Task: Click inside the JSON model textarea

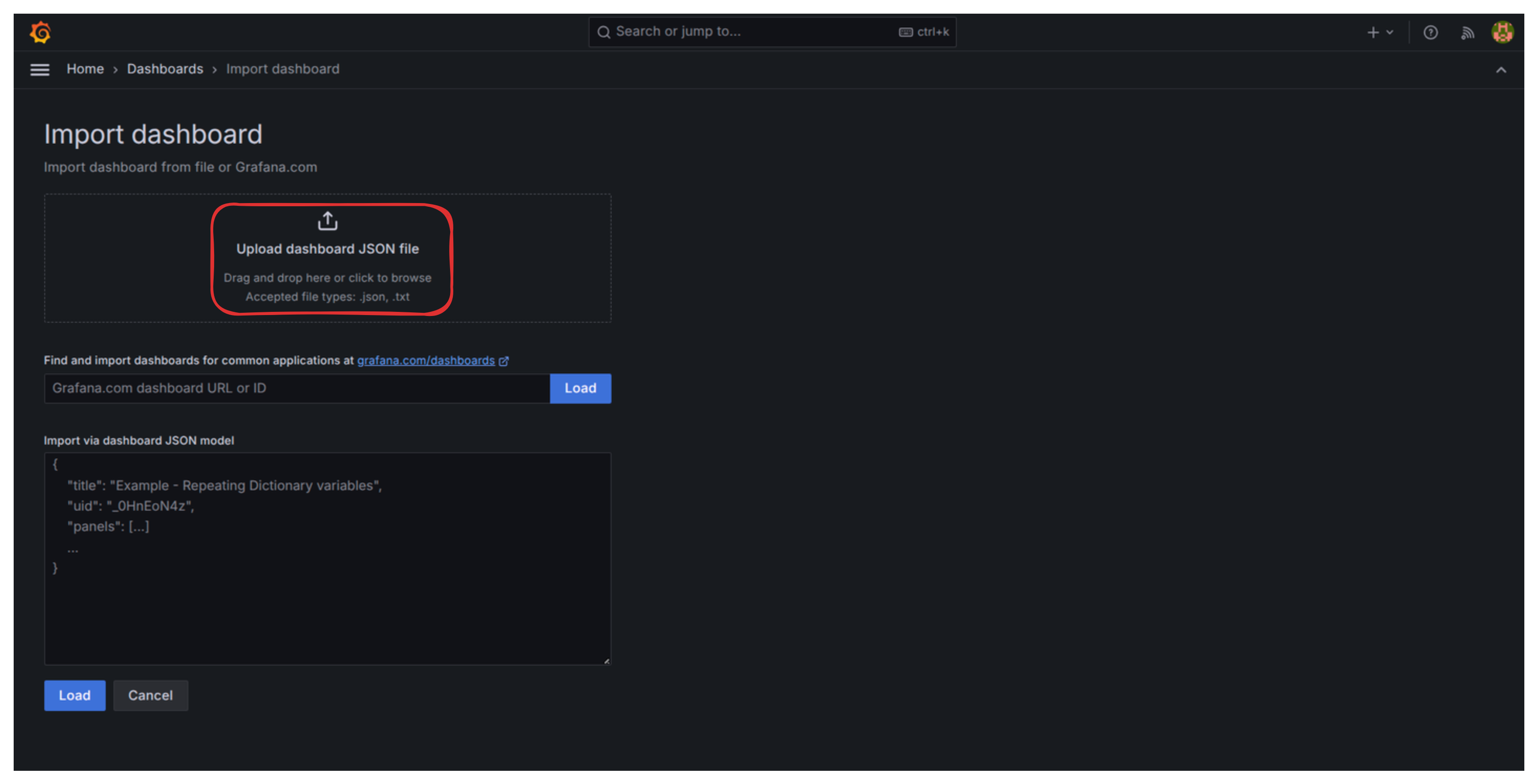Action: (327, 558)
